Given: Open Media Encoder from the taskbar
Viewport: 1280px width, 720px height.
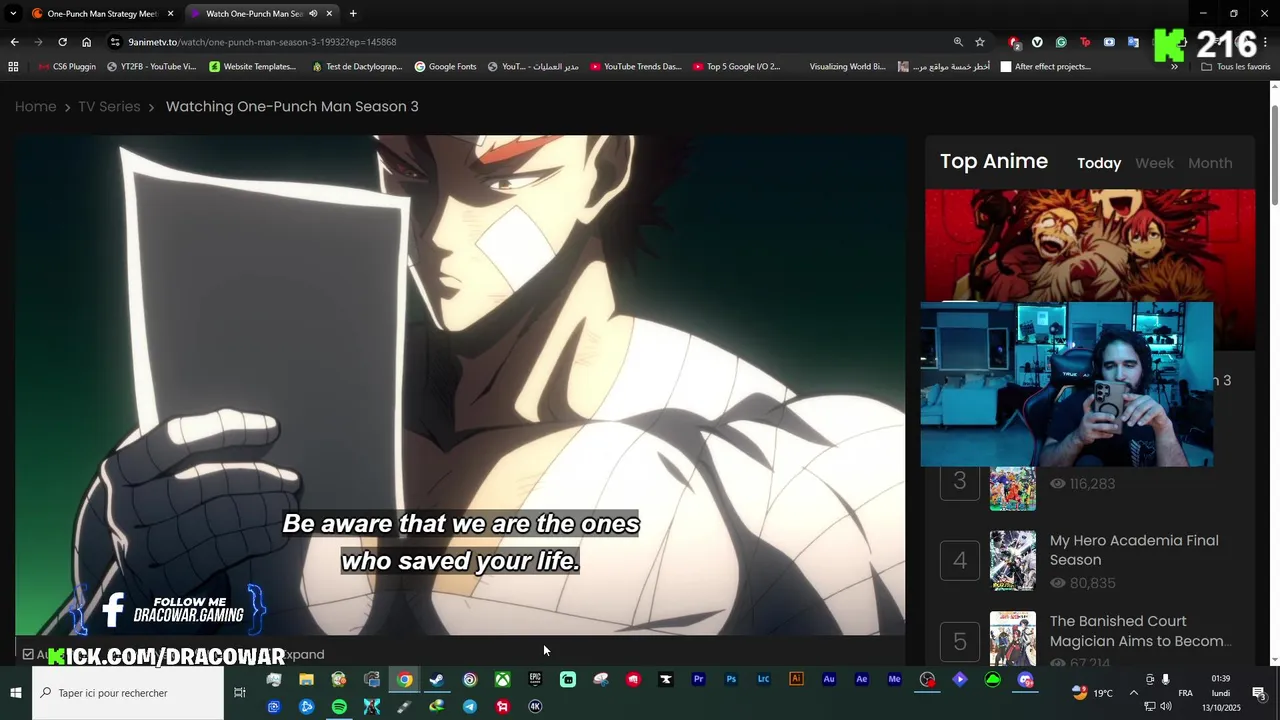Looking at the screenshot, I should (x=895, y=680).
